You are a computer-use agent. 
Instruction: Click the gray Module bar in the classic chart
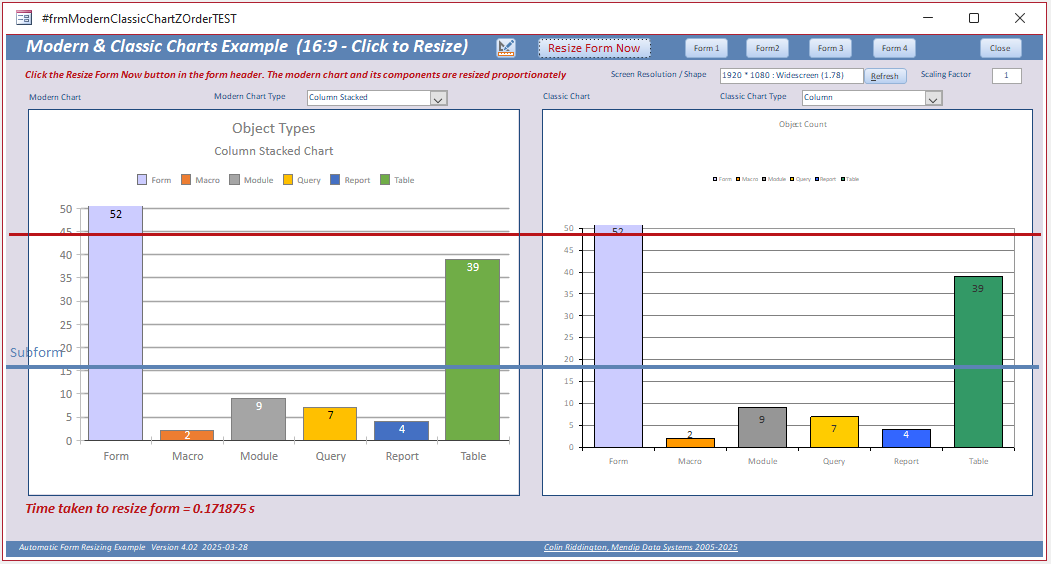[762, 427]
